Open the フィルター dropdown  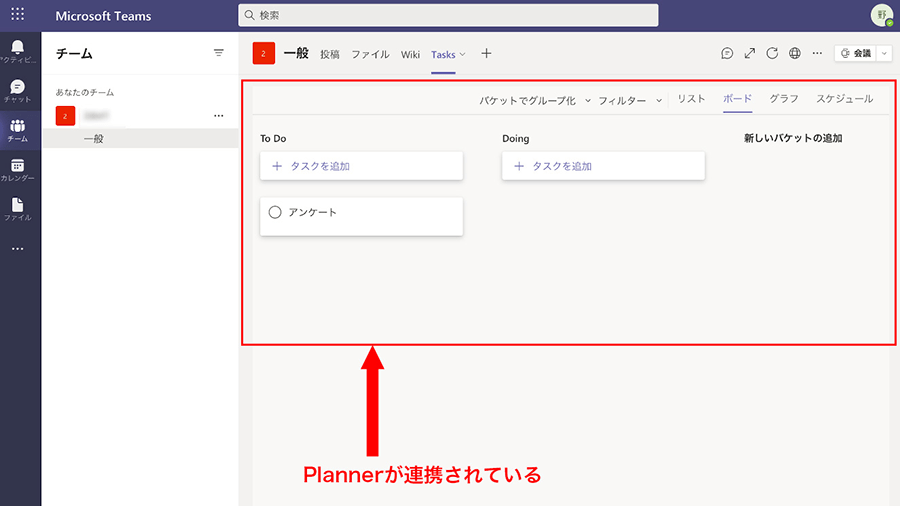pyautogui.click(x=630, y=100)
